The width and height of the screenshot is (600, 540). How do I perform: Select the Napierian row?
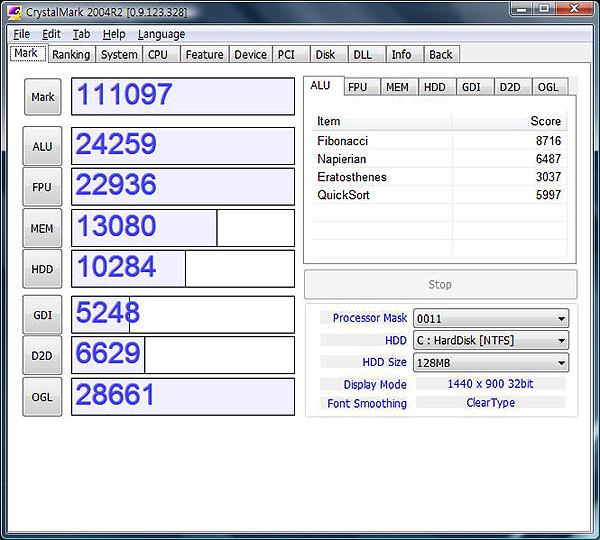coord(439,158)
